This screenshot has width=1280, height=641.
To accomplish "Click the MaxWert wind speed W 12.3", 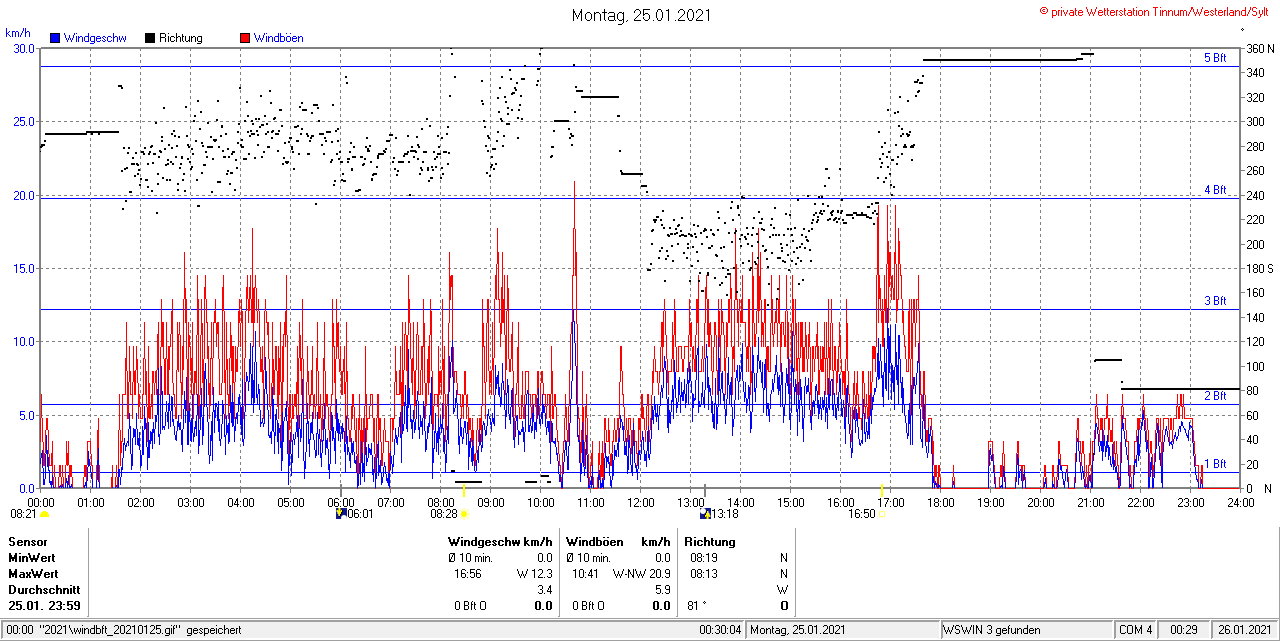I will 535,574.
